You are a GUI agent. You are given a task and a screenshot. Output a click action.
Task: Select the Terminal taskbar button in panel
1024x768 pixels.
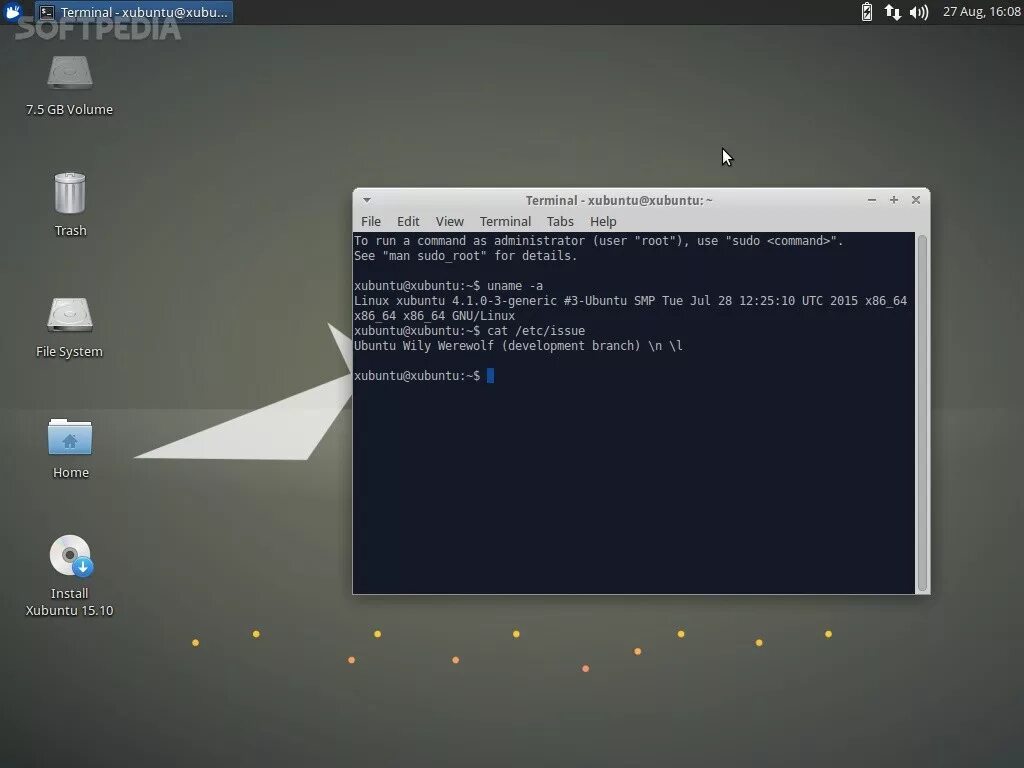click(x=134, y=12)
